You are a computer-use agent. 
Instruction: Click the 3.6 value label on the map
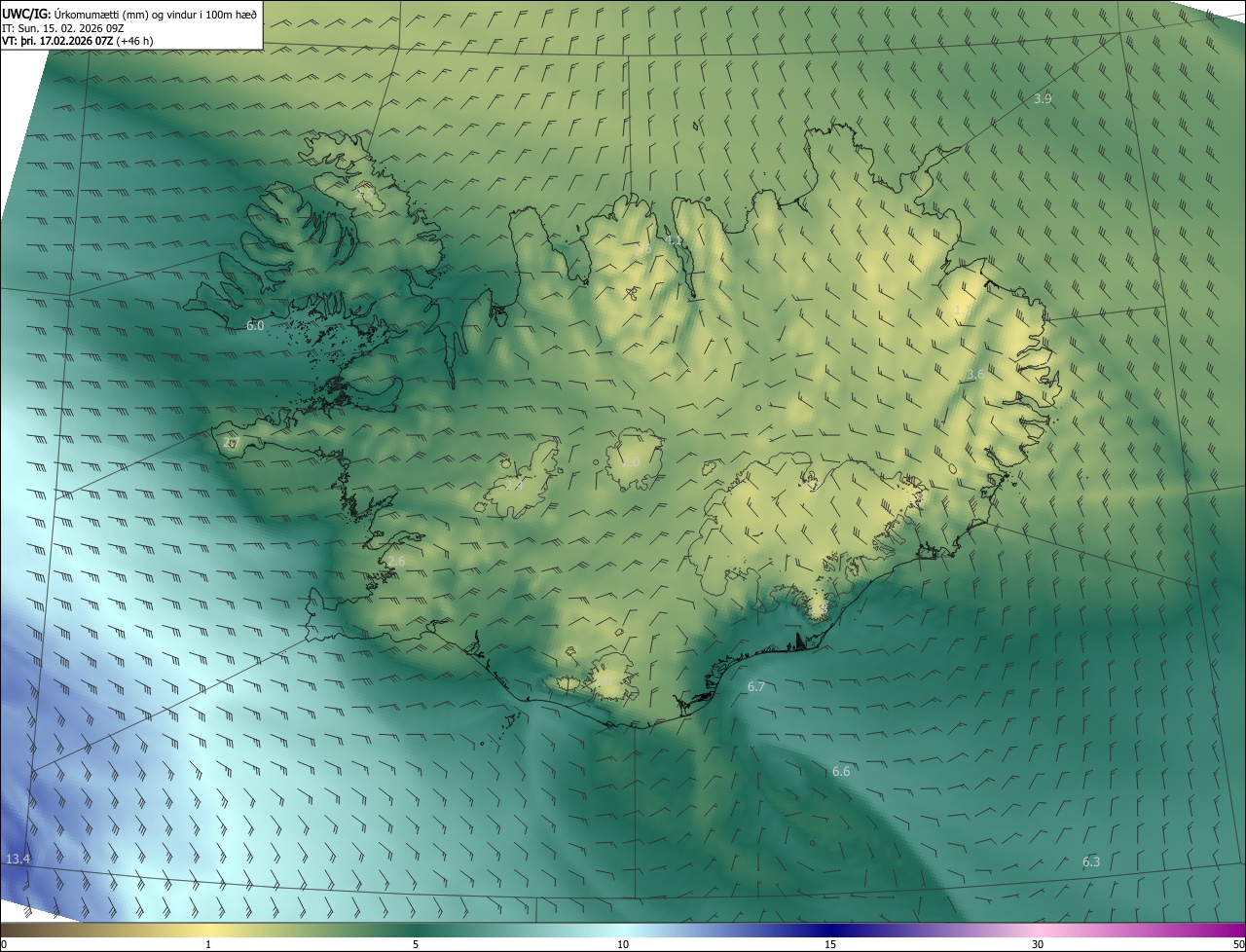pos(975,375)
